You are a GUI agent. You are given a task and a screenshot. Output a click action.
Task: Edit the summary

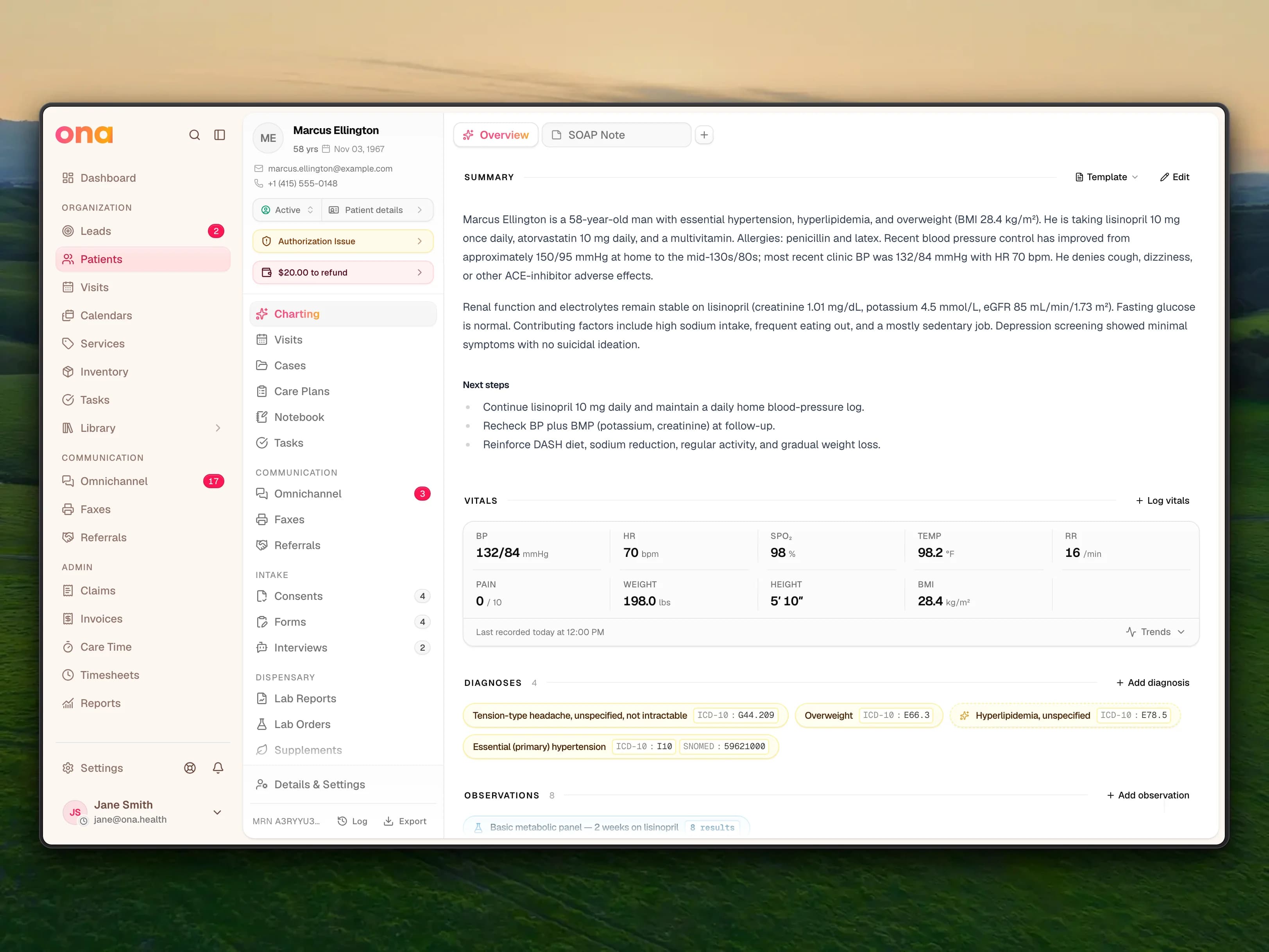(1175, 177)
